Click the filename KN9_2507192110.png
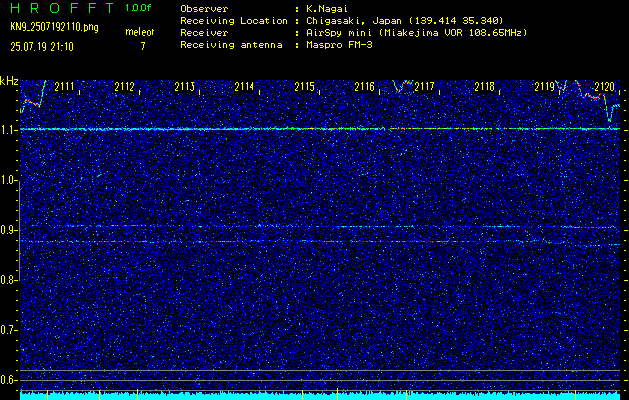The image size is (629, 400). point(54,27)
